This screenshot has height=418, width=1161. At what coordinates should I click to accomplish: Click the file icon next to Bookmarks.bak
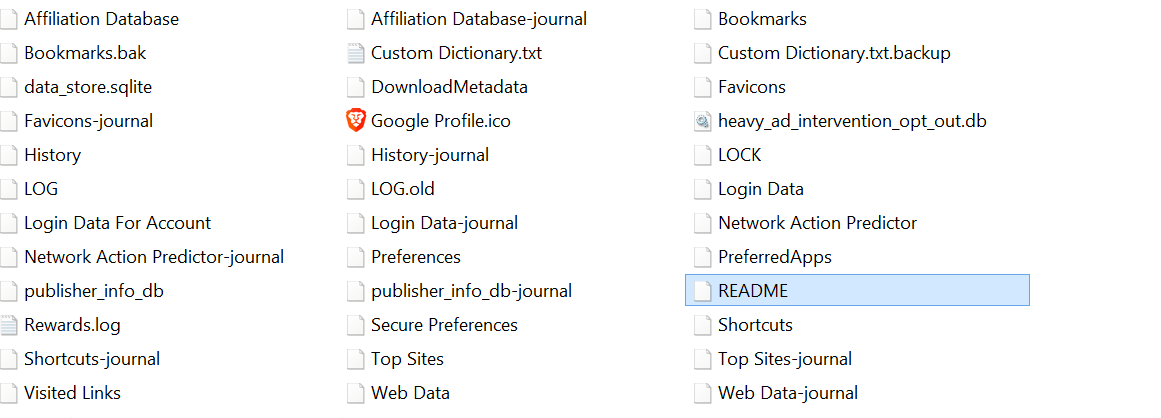point(9,53)
